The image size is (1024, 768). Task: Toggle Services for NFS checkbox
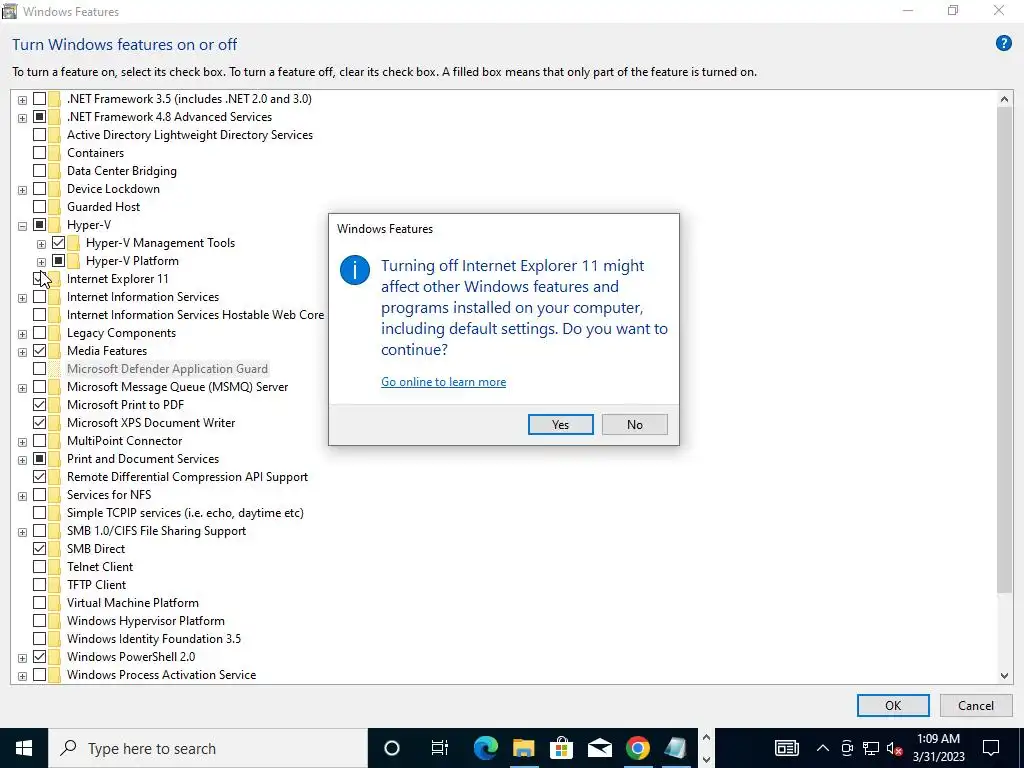click(39, 495)
